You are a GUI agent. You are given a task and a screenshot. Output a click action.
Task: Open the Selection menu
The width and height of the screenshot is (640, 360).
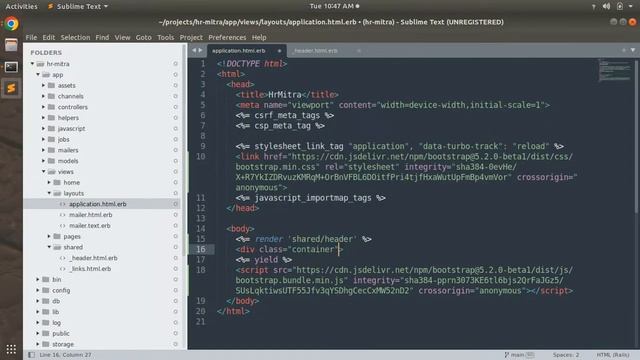(x=75, y=37)
